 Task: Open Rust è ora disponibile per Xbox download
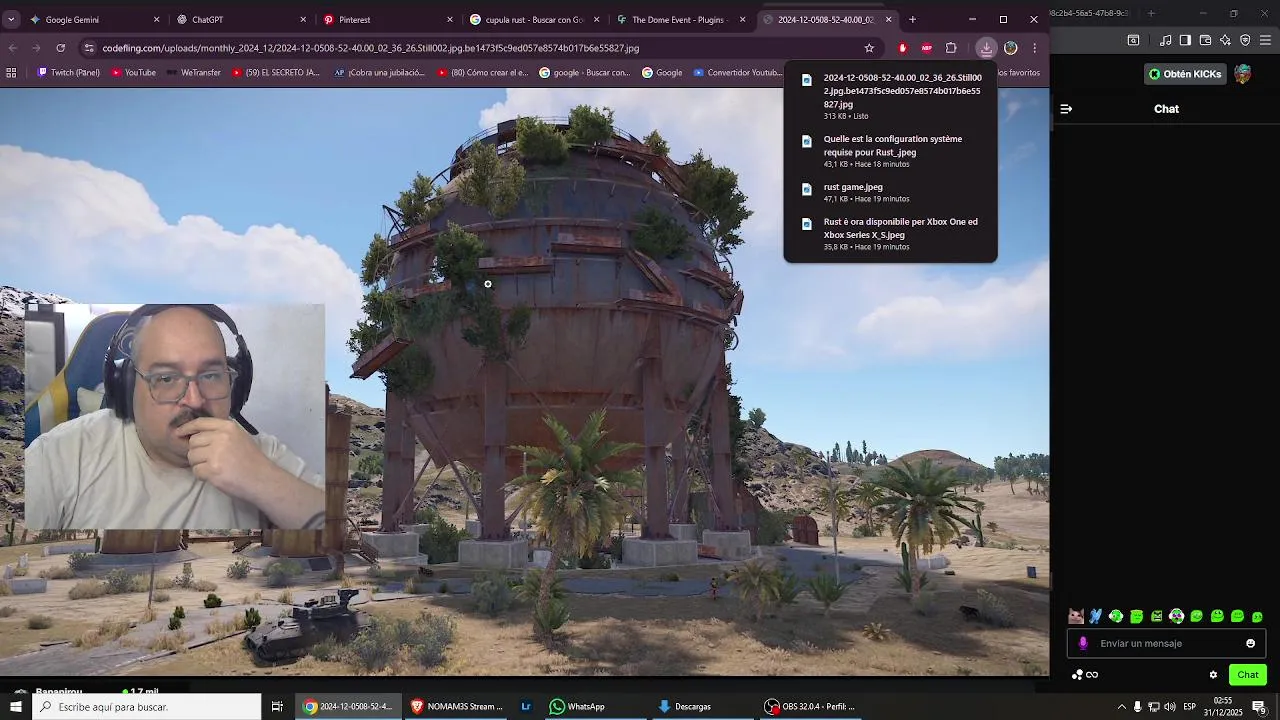(x=891, y=233)
